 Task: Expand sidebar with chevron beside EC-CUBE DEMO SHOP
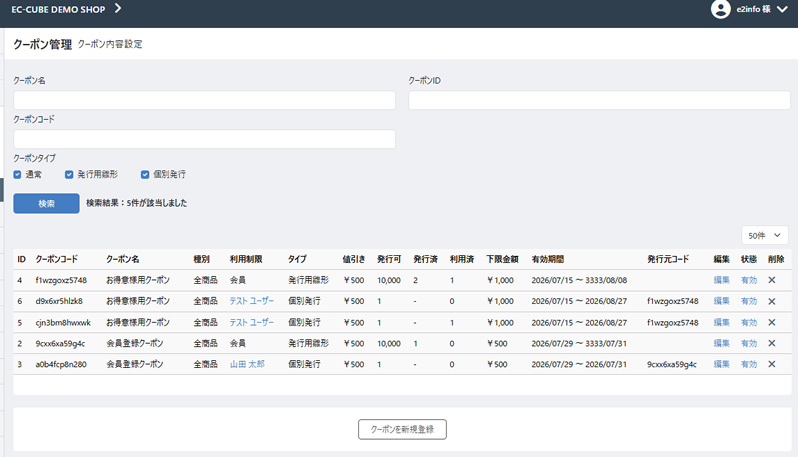pyautogui.click(x=118, y=8)
